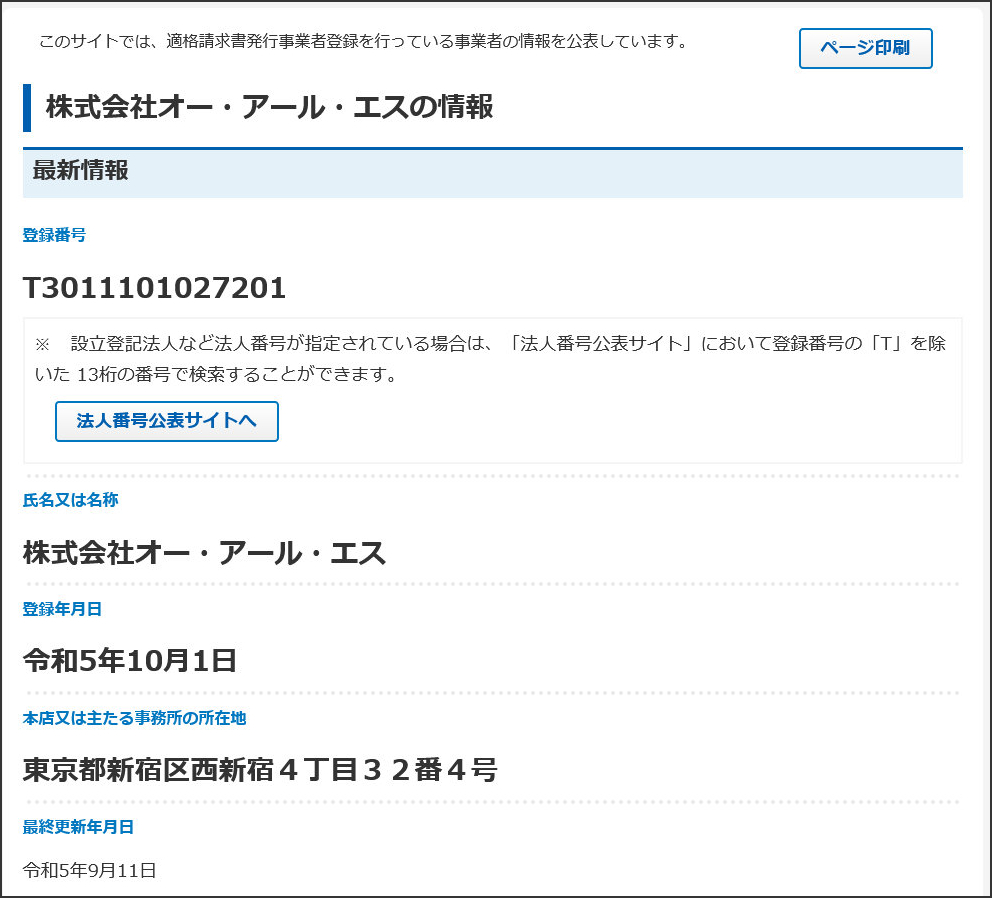
Task: Click the note beginning ※ 設立登記法人など
Action: (490, 359)
